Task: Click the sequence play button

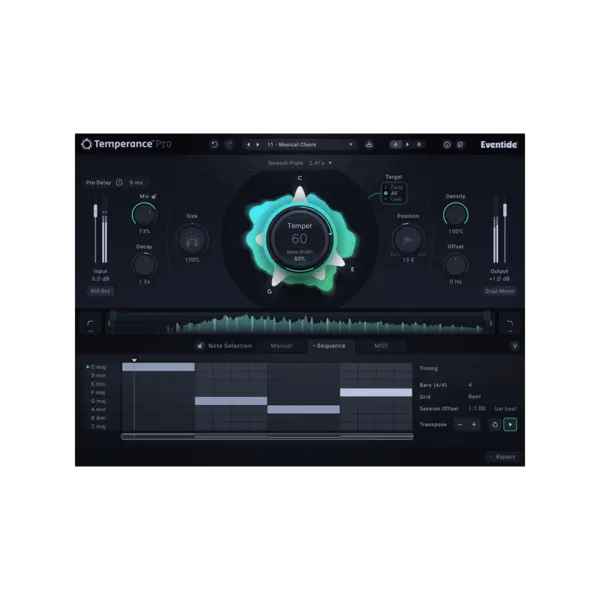Action: 510,425
